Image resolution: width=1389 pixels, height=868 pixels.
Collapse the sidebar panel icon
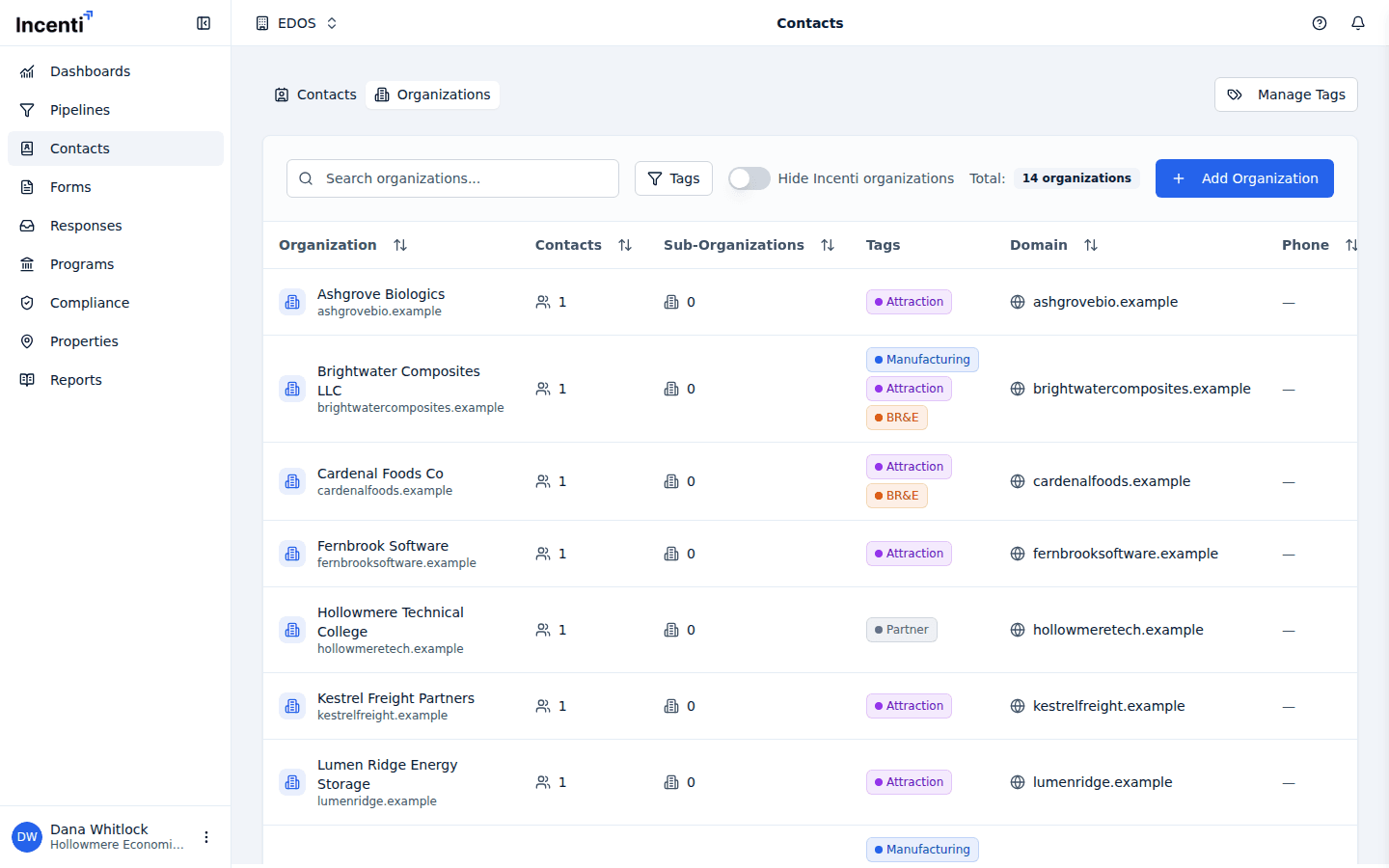pyautogui.click(x=204, y=23)
